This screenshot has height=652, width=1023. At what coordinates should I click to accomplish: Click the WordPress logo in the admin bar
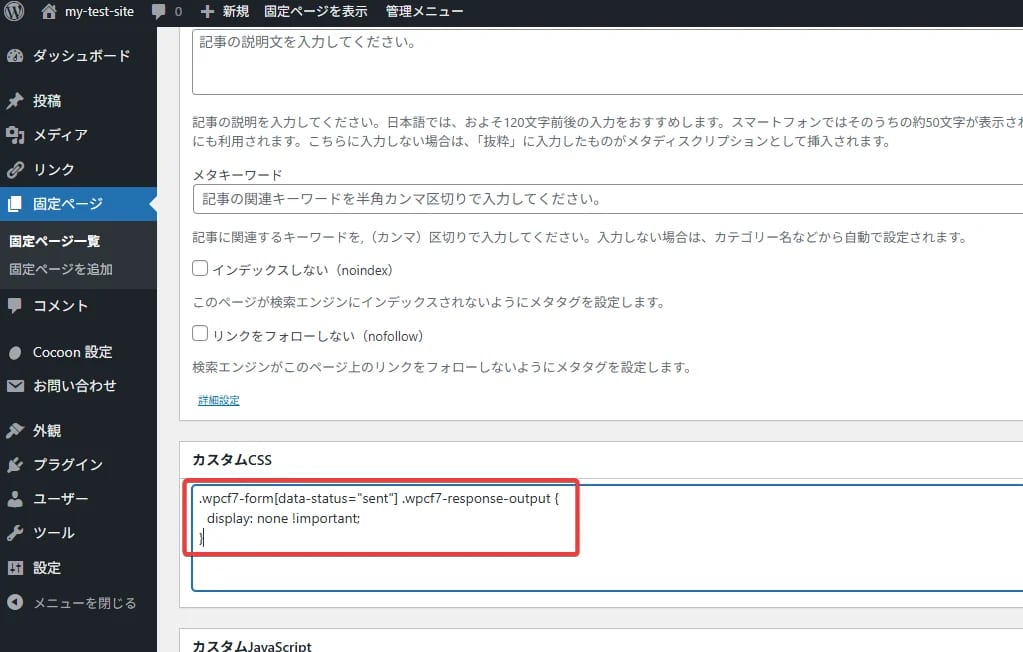(x=11, y=12)
